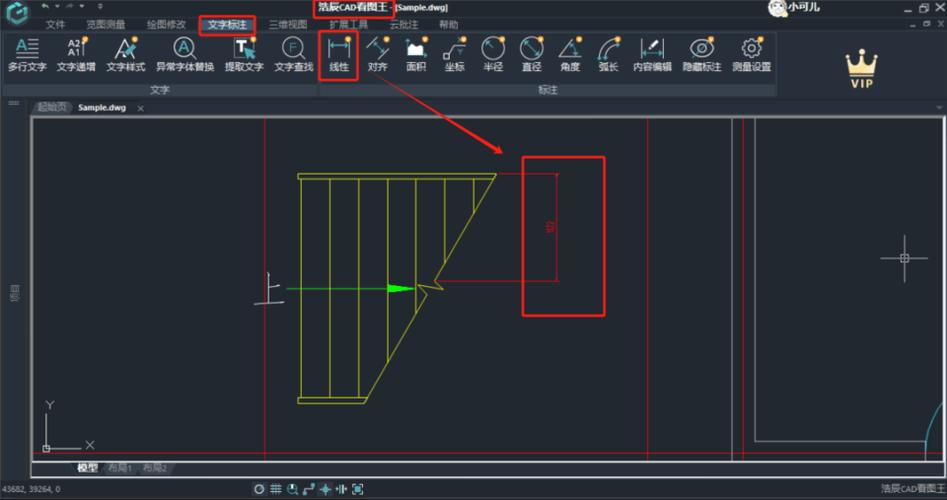Switch to the 起始页 start page tab
947x500 pixels.
click(x=52, y=107)
